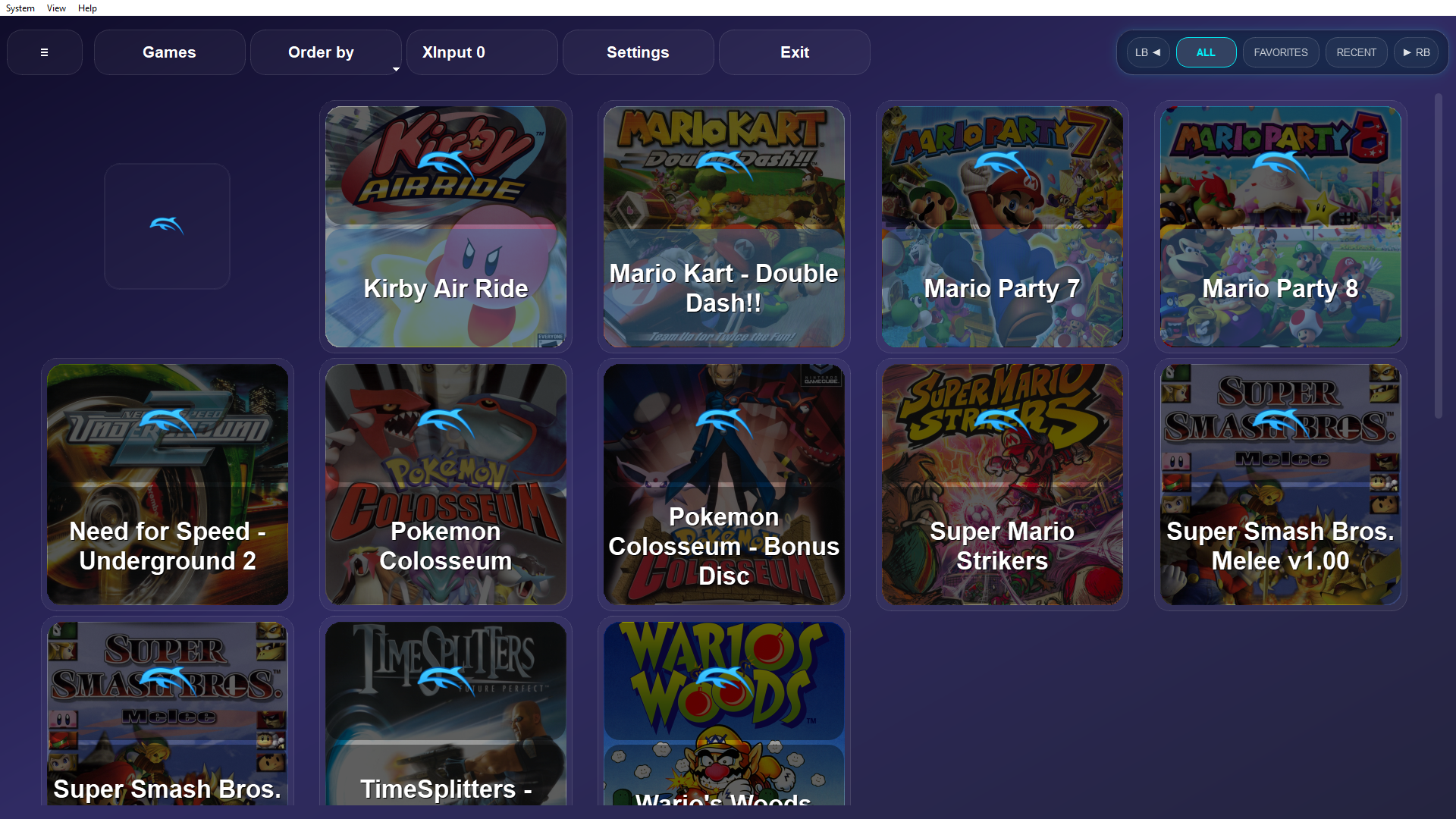Show the RECENT games filter
Image resolution: width=1456 pixels, height=819 pixels.
pyautogui.click(x=1356, y=52)
